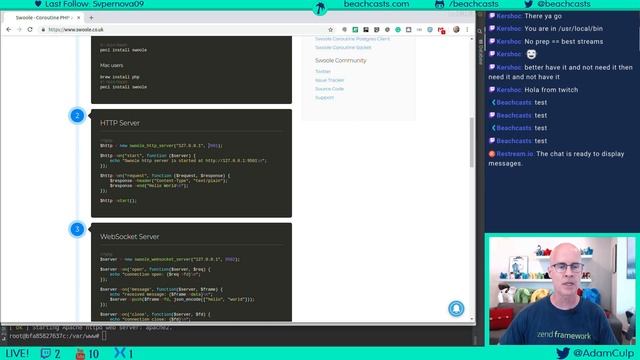Click the site lock icon in address bar
This screenshot has width=640, height=360.
coord(43,29)
